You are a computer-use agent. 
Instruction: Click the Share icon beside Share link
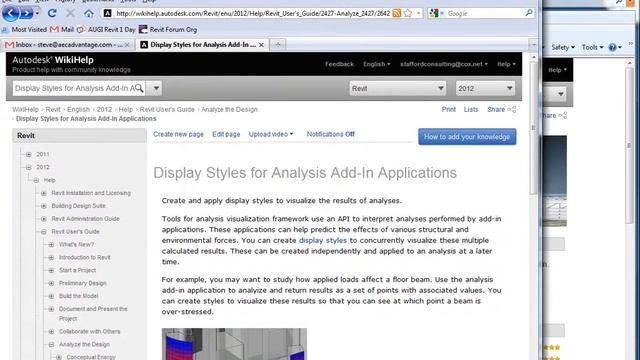[x=512, y=109]
